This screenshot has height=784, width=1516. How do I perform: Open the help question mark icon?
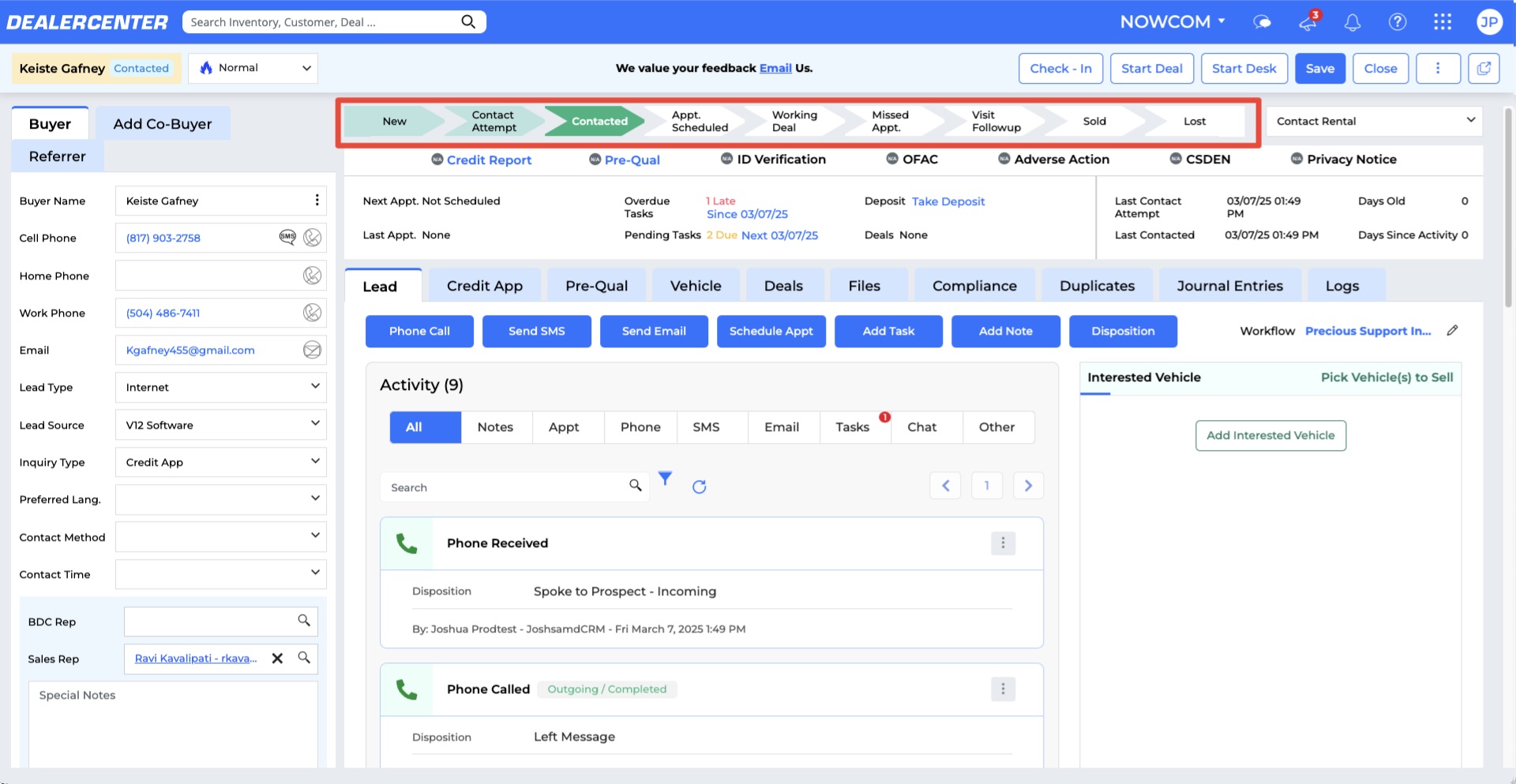pyautogui.click(x=1398, y=22)
